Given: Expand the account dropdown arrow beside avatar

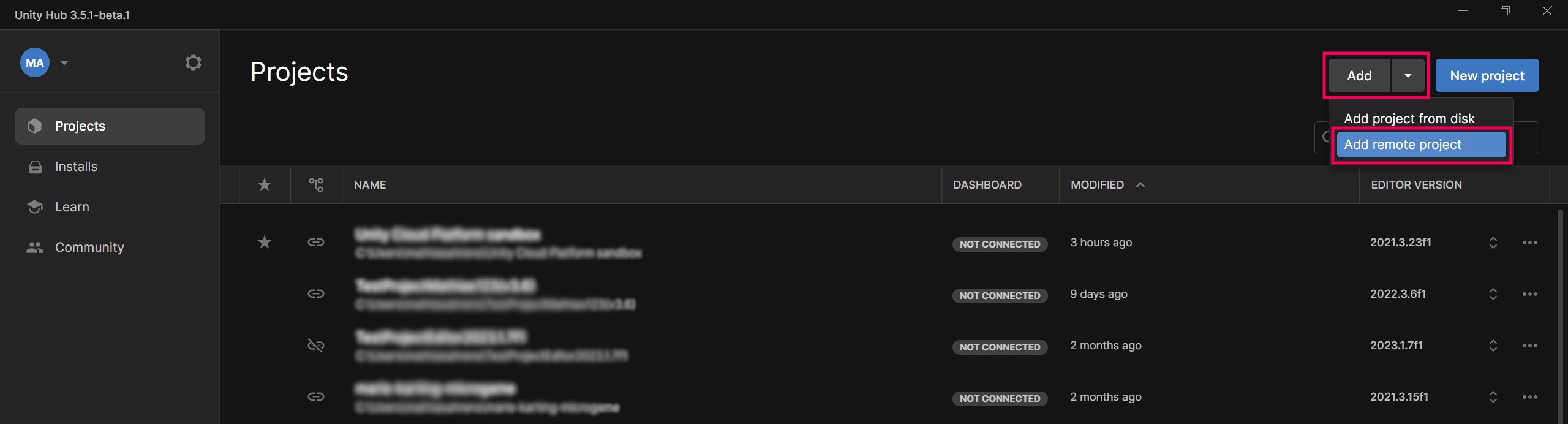Looking at the screenshot, I should click(64, 62).
